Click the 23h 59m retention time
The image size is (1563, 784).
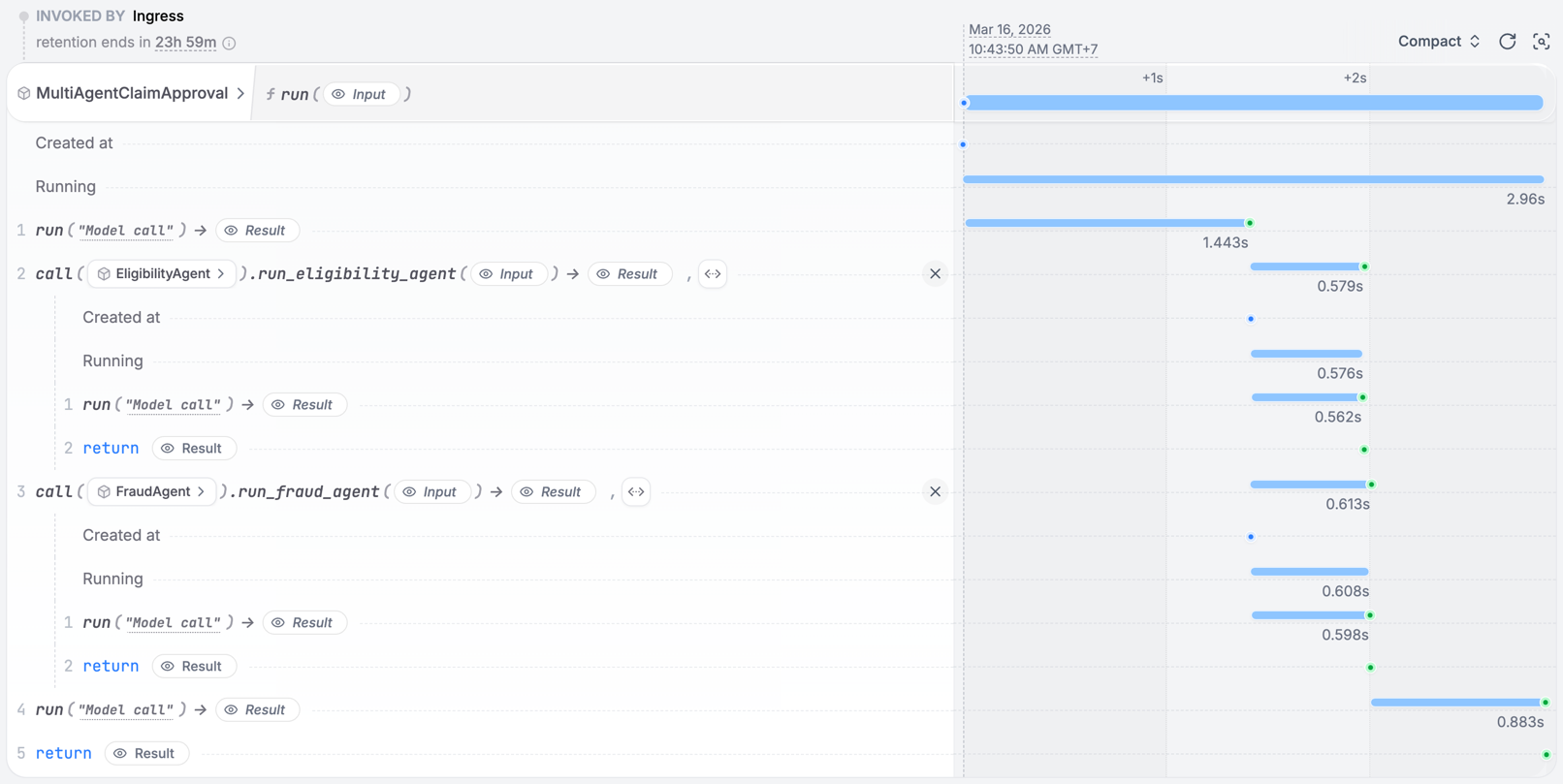(x=185, y=43)
